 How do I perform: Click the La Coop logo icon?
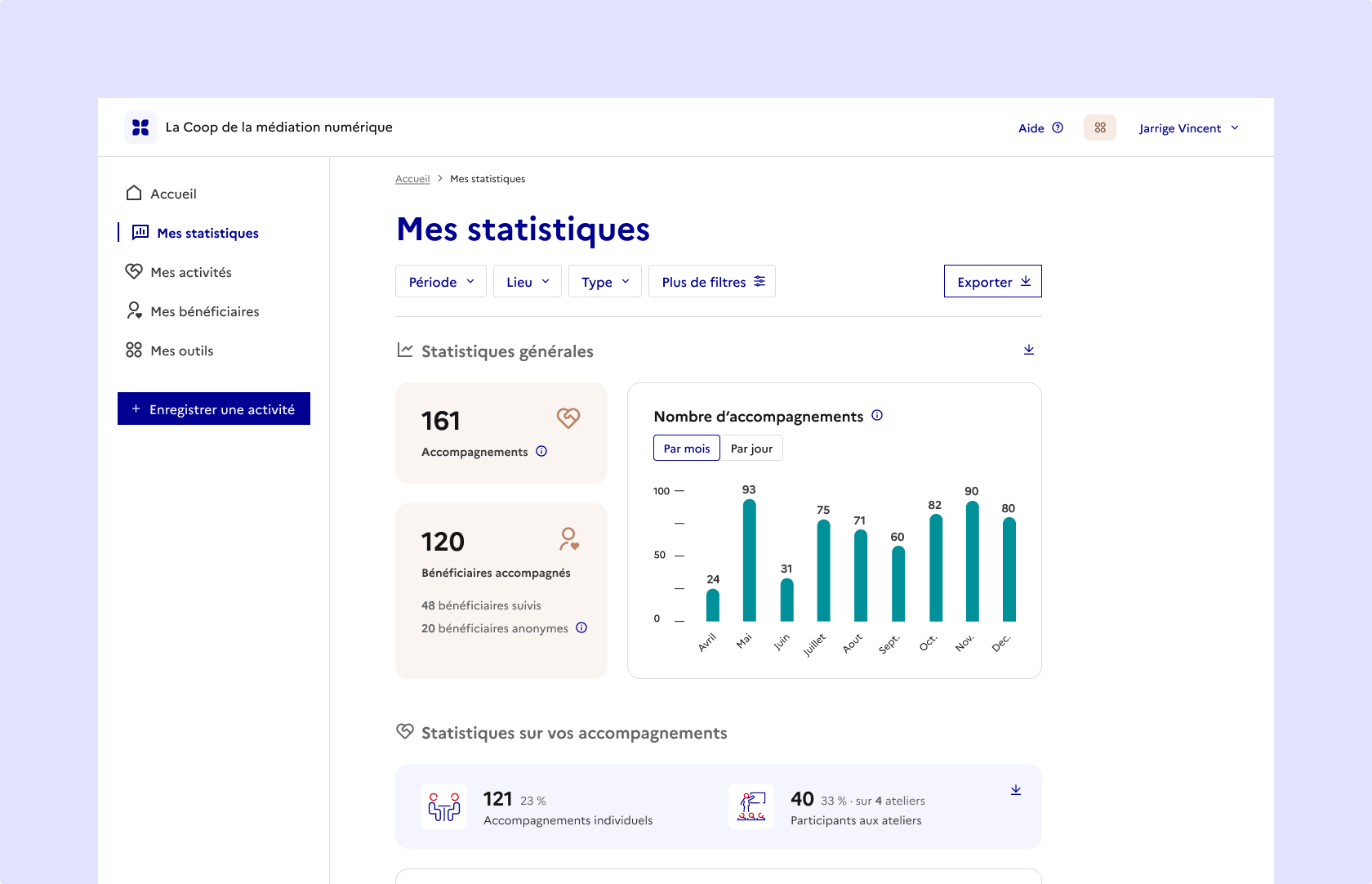point(140,127)
